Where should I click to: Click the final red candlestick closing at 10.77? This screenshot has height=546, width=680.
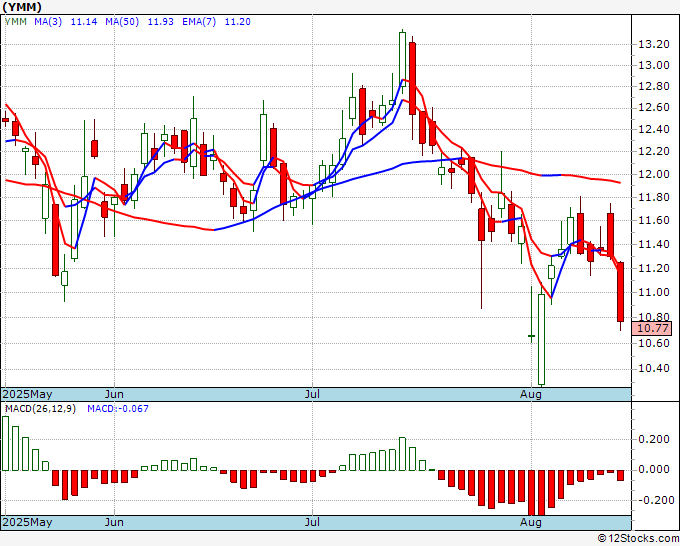[x=621, y=292]
